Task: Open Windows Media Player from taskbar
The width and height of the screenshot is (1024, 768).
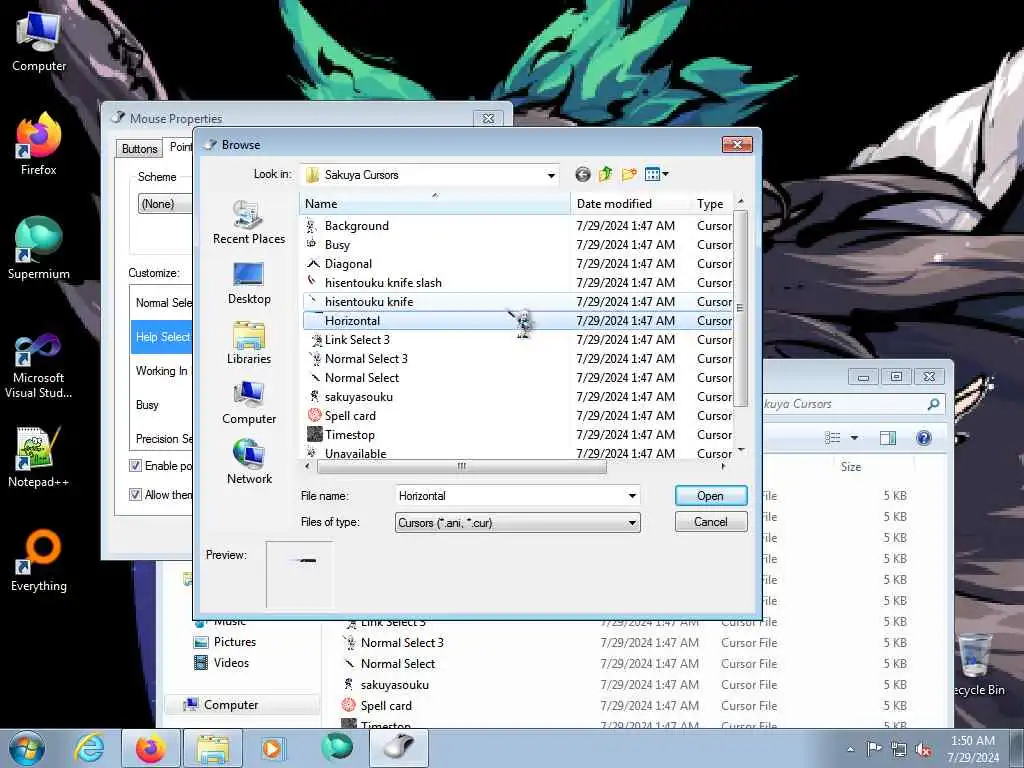Action: click(272, 748)
